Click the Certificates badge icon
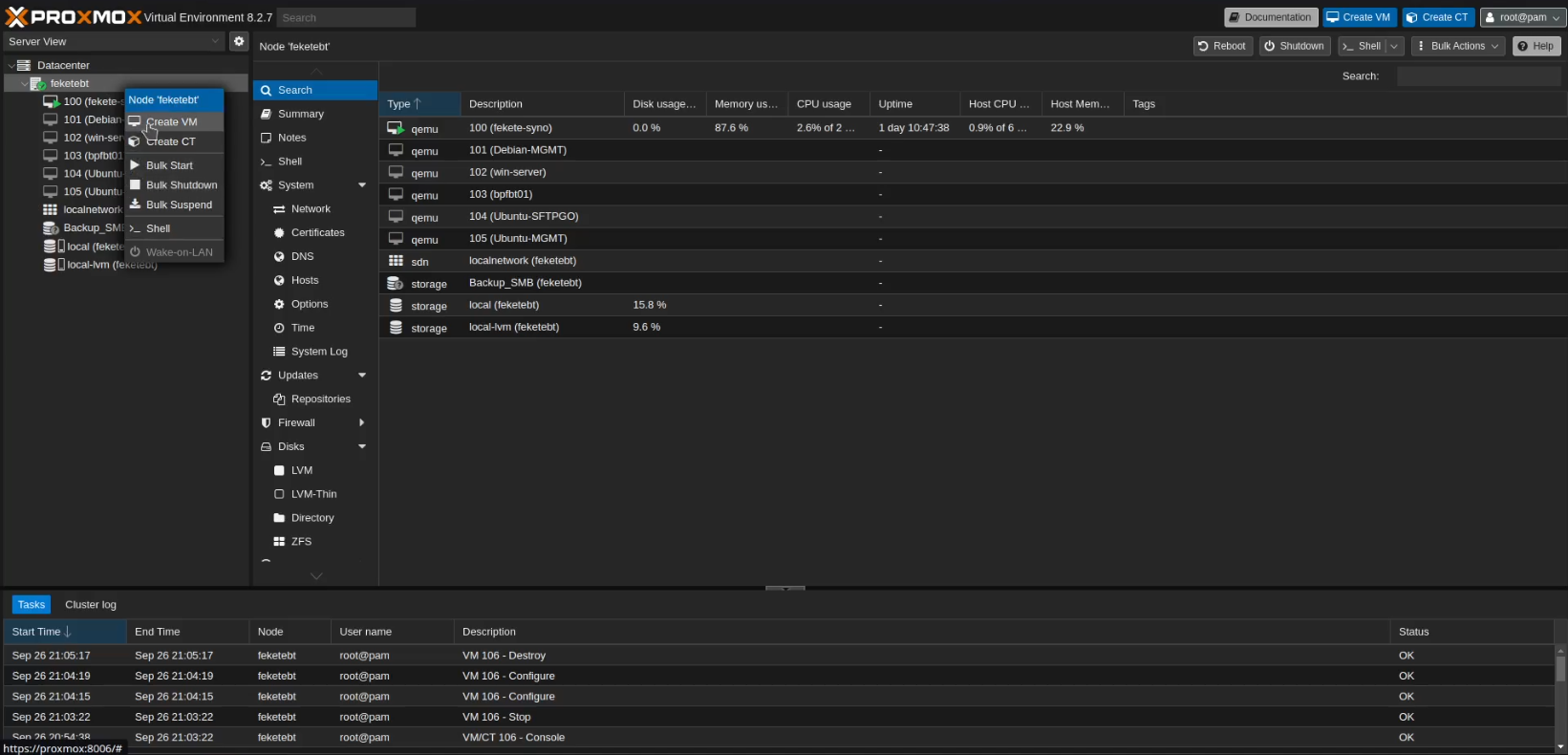The width and height of the screenshot is (1568, 755). [279, 232]
